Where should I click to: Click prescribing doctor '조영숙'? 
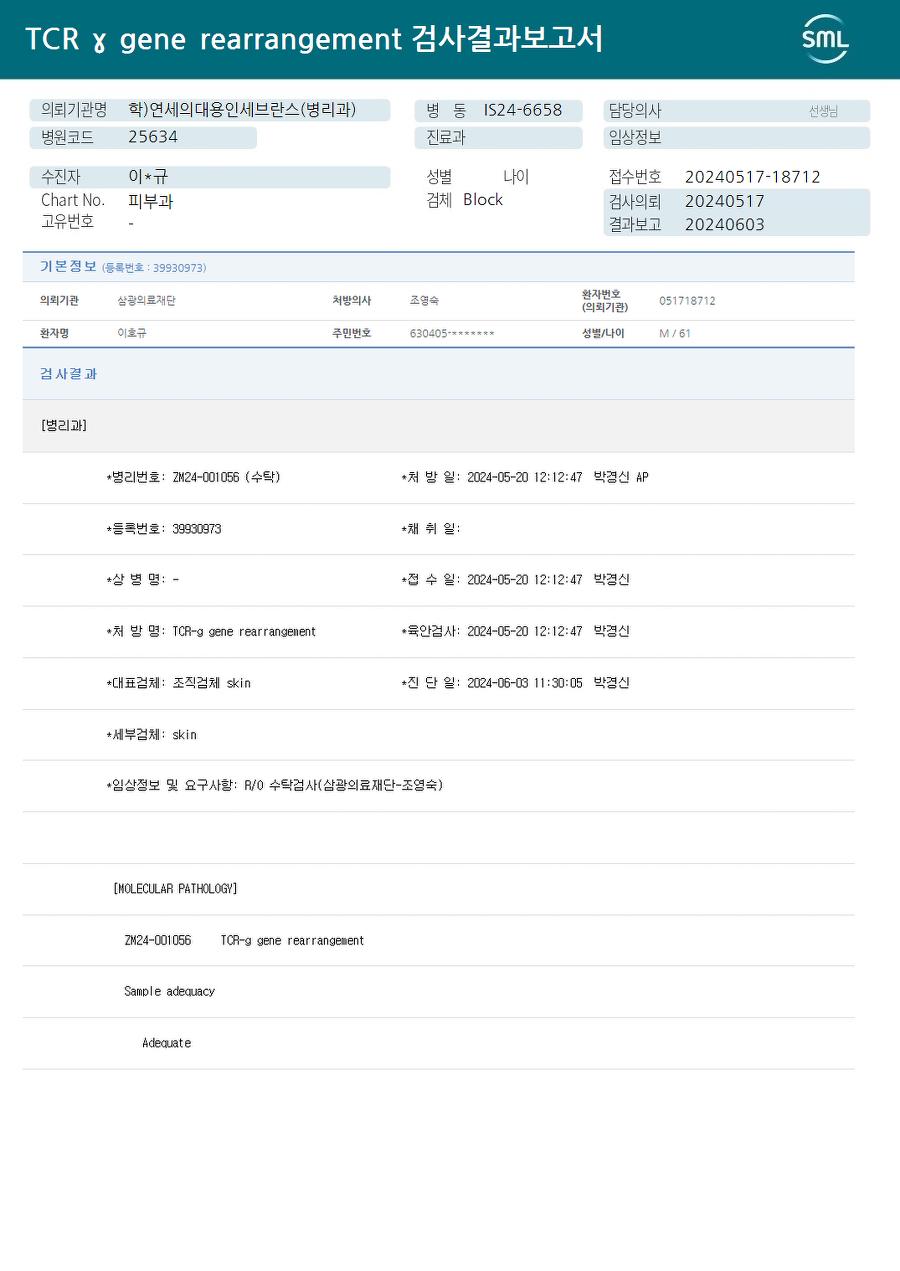424,301
